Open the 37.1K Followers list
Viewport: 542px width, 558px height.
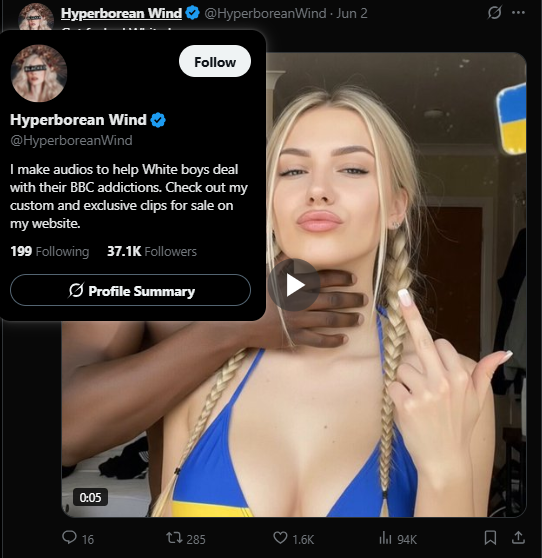[x=152, y=251]
